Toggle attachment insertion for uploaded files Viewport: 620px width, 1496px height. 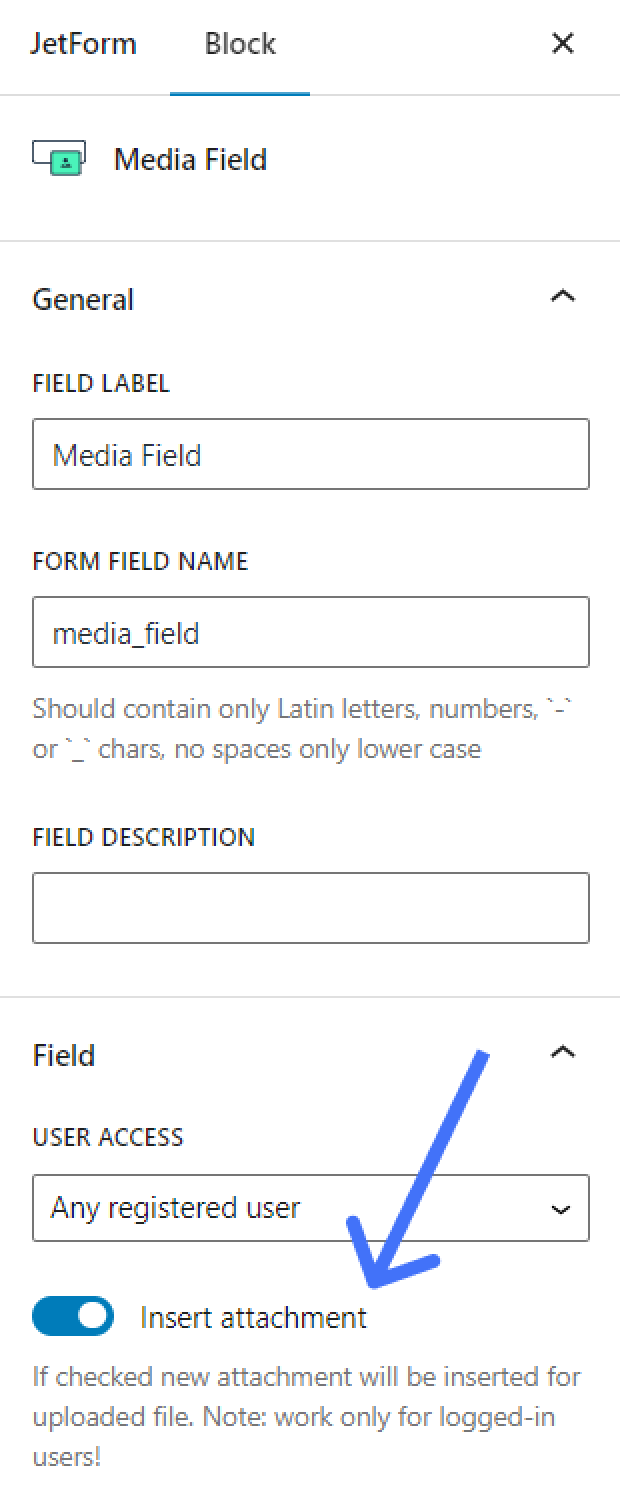(x=73, y=1316)
